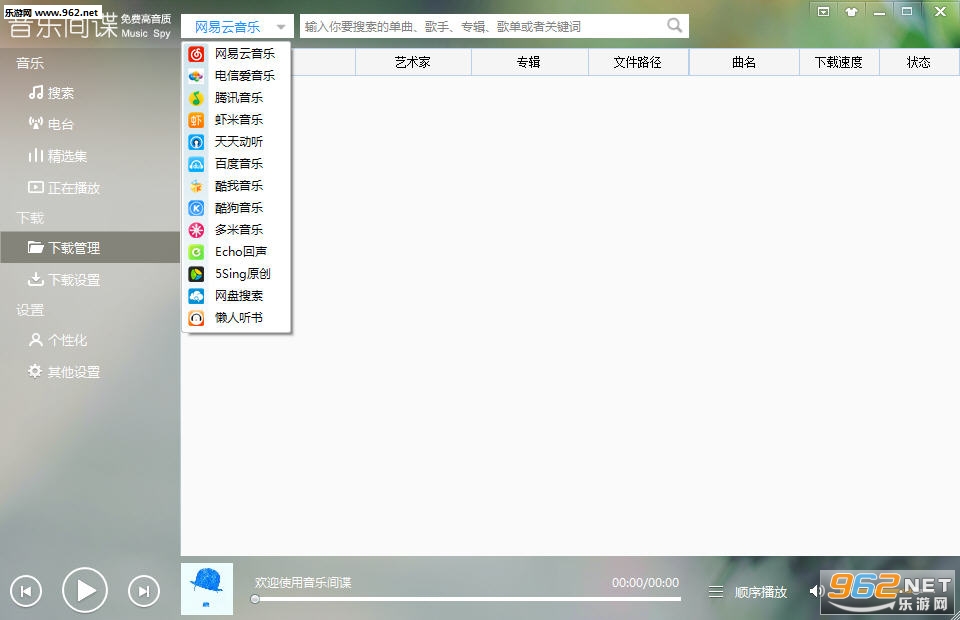
Task: Click the 酷我音乐 icon in the list
Action: click(196, 186)
